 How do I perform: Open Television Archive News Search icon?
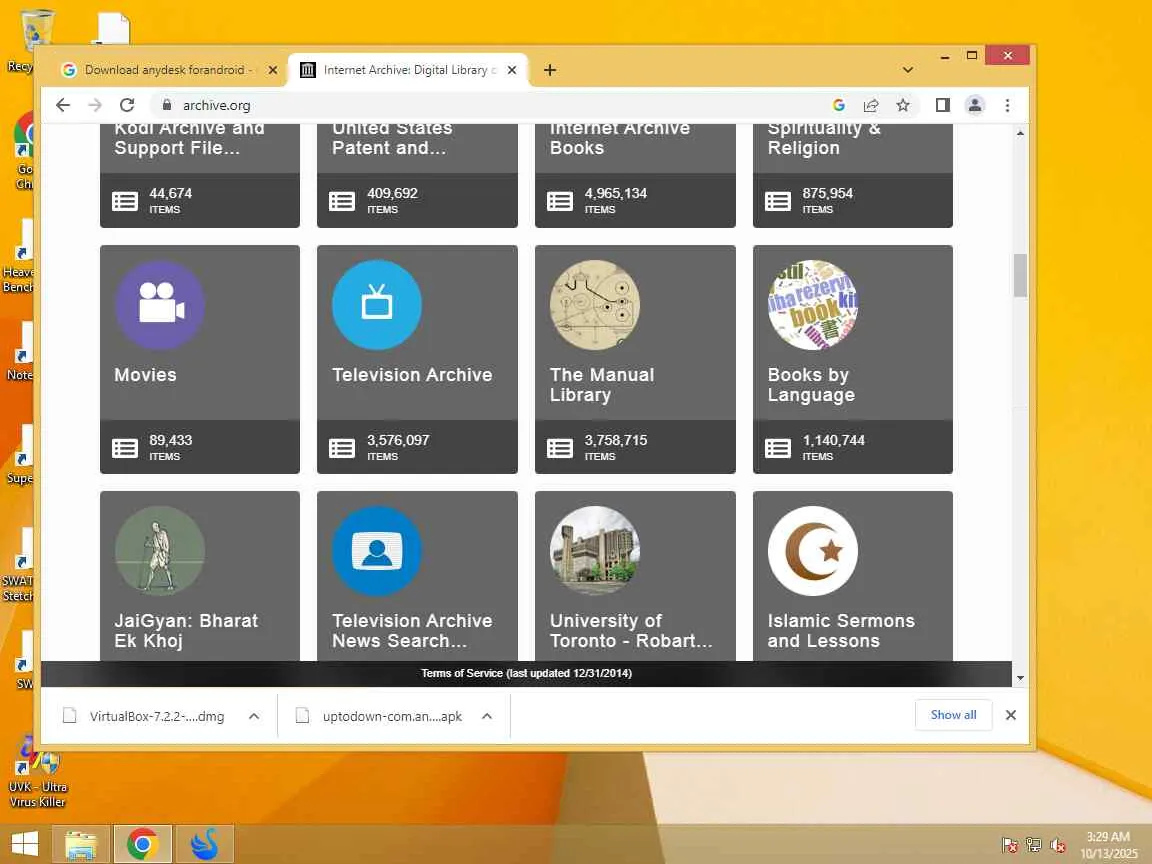pyautogui.click(x=377, y=550)
